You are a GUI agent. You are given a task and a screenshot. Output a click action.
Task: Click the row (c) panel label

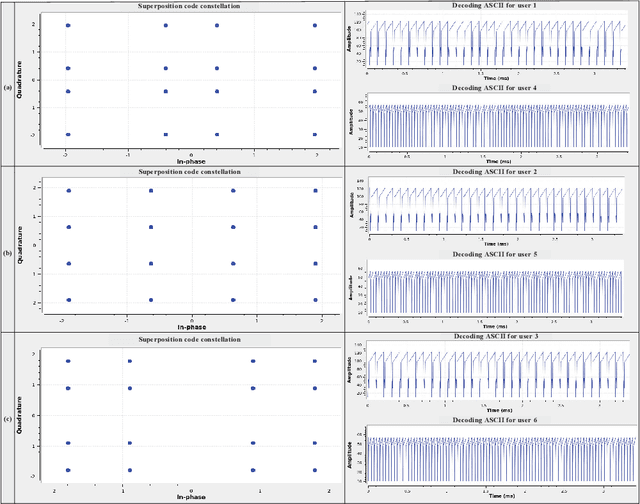pos(9,419)
